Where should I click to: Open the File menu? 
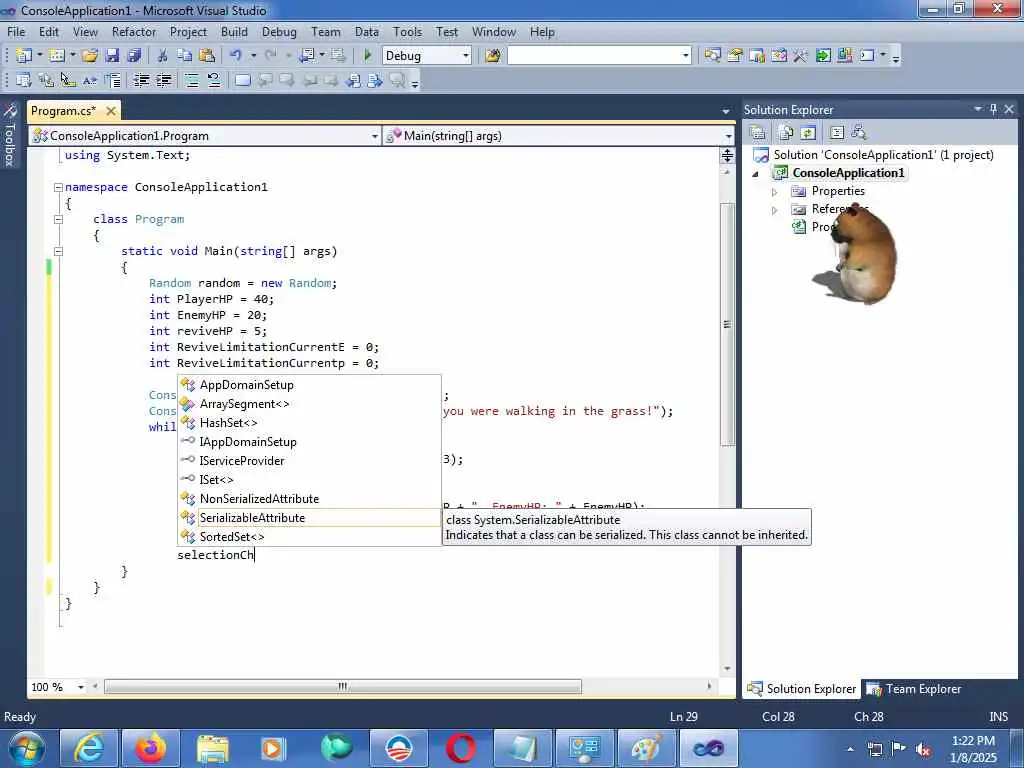coord(16,31)
